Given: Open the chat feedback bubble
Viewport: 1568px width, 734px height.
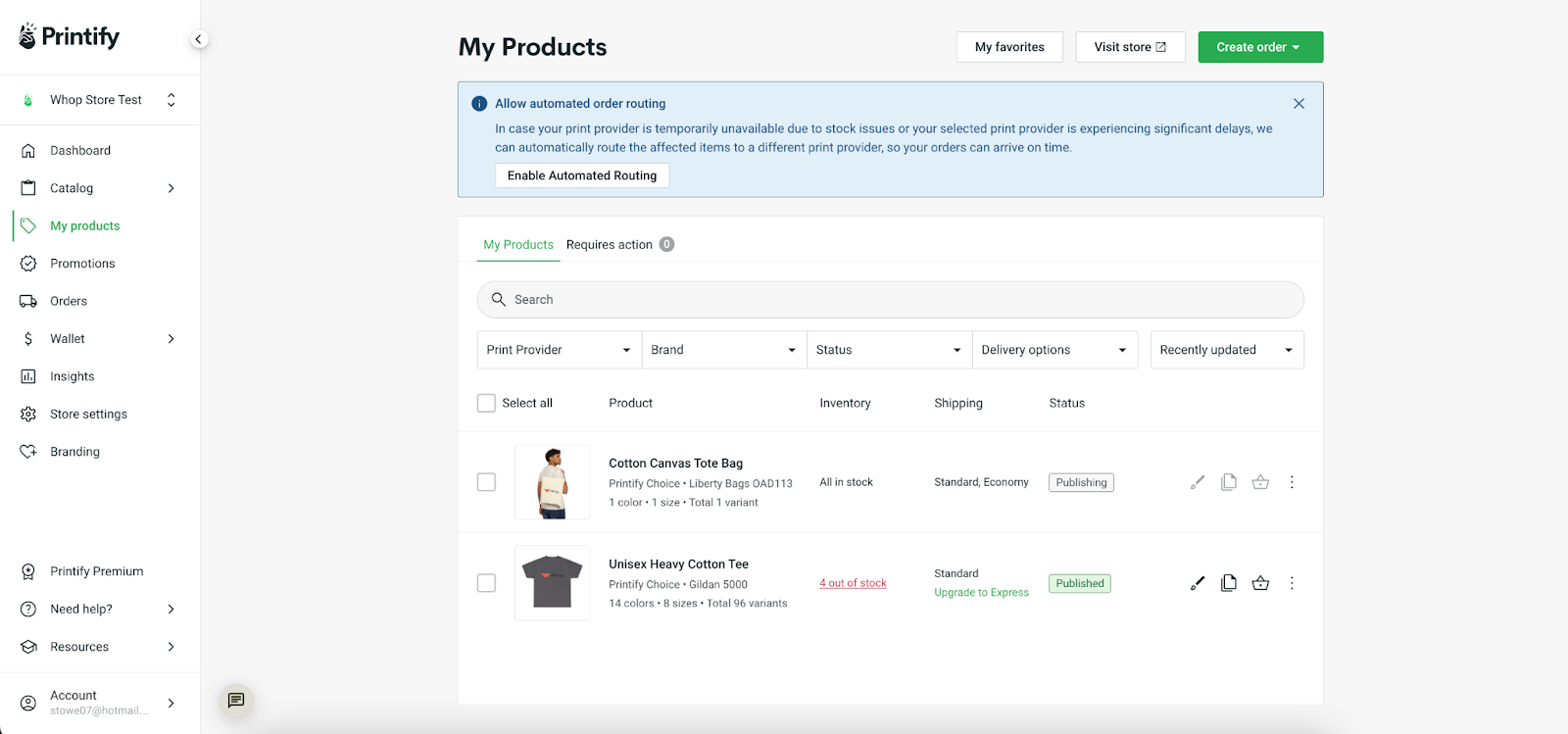Looking at the screenshot, I should click(236, 701).
